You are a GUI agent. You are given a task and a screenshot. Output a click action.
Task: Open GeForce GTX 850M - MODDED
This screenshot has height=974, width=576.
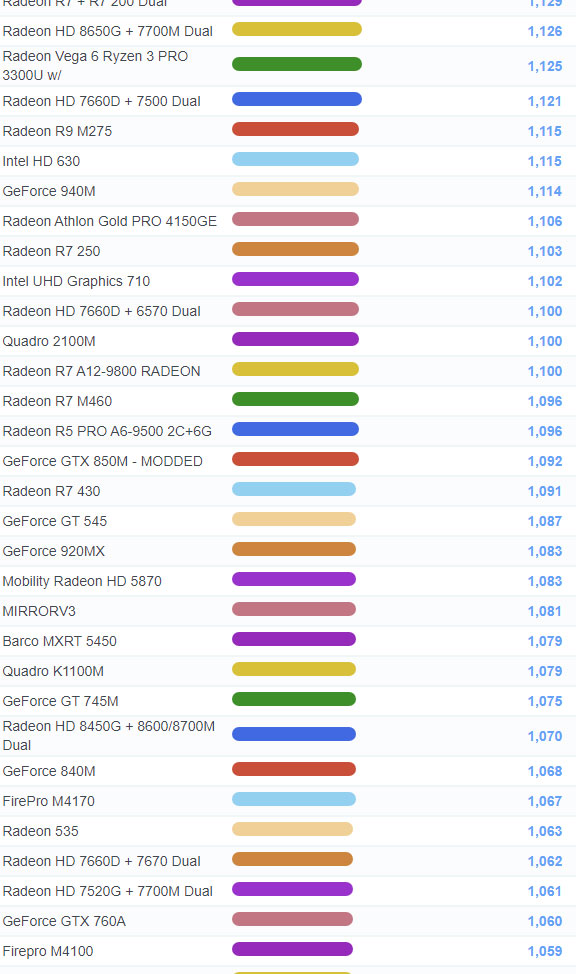(103, 462)
